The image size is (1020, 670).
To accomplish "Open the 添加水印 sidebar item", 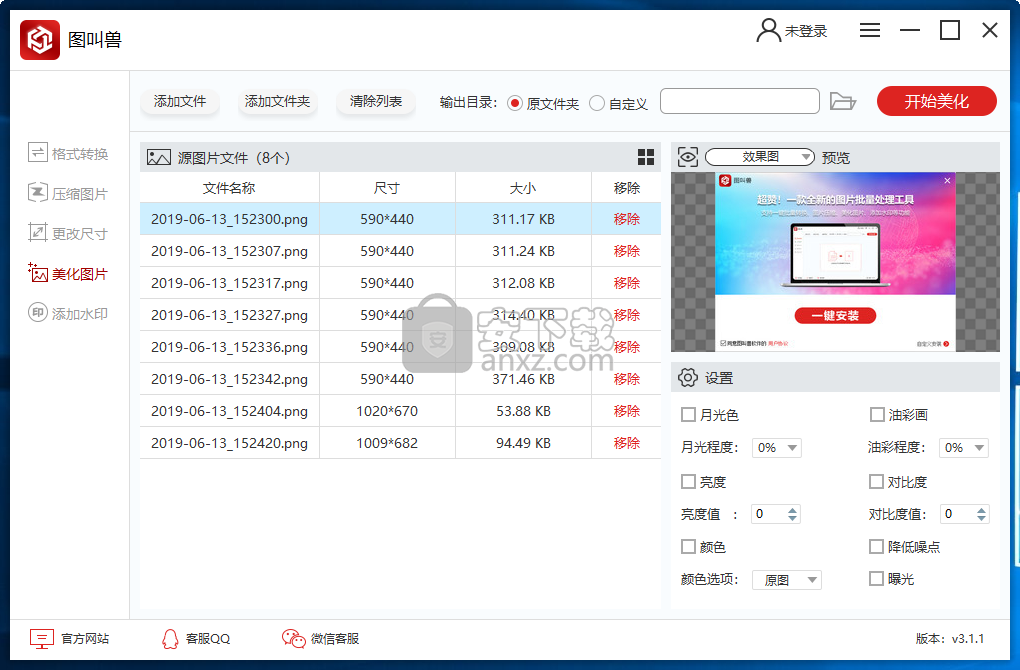I will click(68, 314).
